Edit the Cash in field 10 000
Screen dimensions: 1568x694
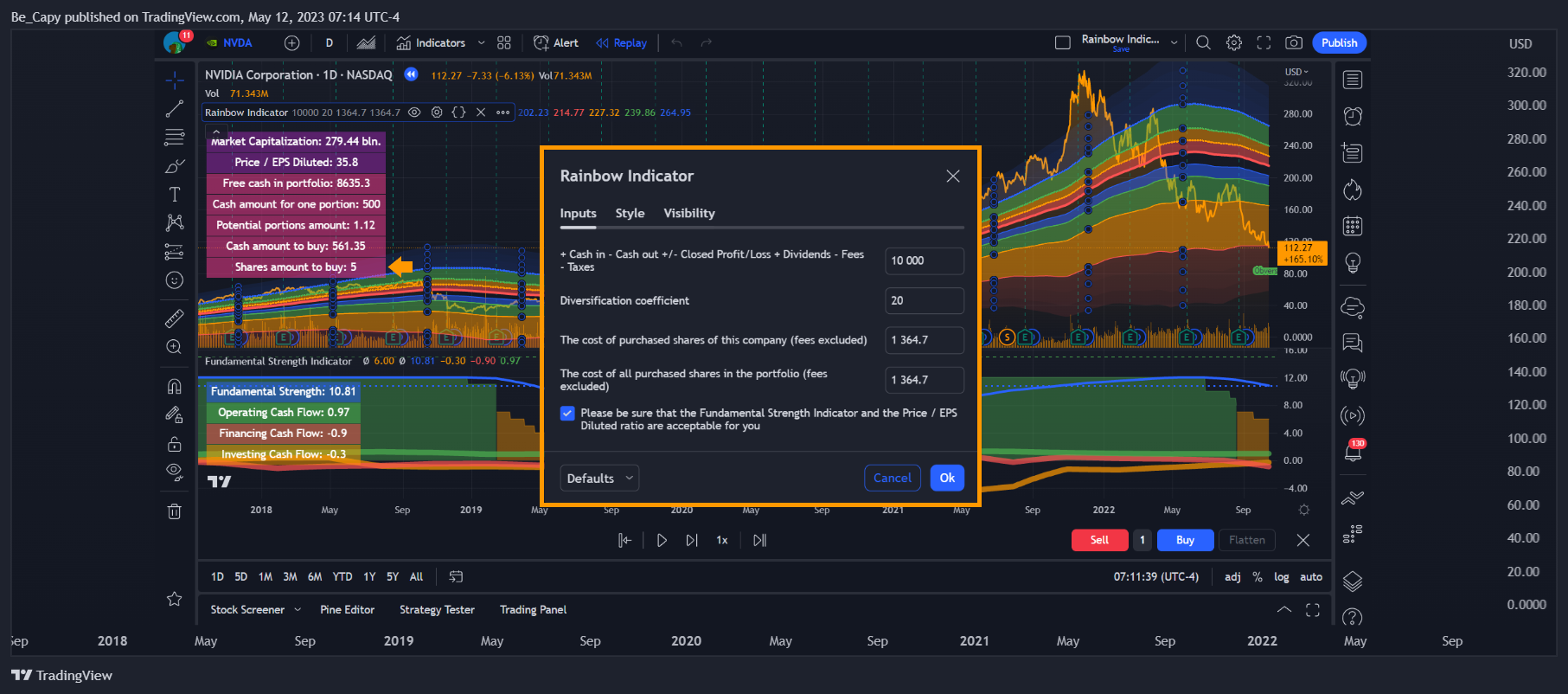925,260
